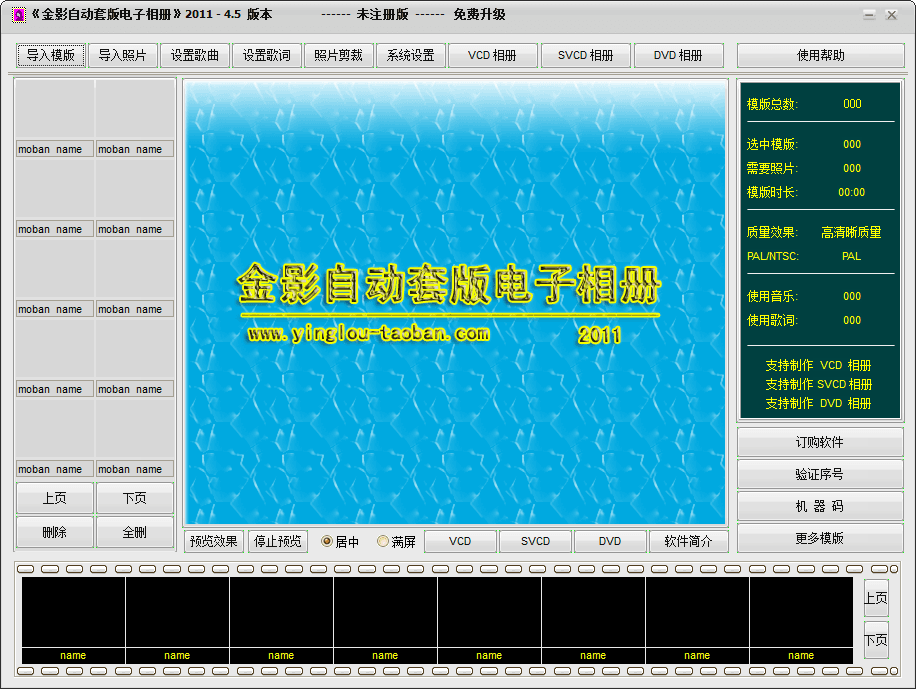Click the 模版时长 00:00 value
This screenshot has height=689, width=916.
pyautogui.click(x=851, y=192)
